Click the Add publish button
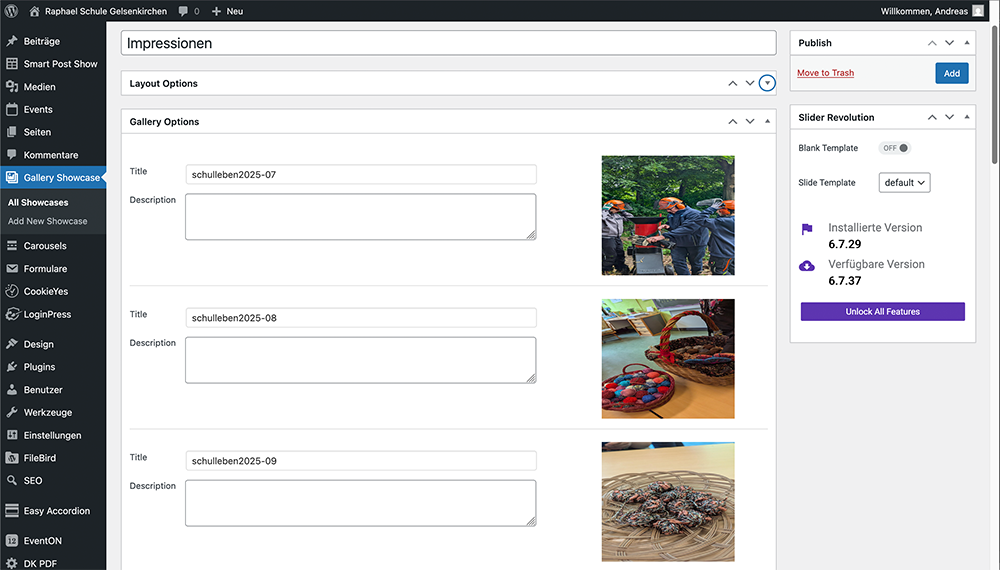 click(952, 73)
